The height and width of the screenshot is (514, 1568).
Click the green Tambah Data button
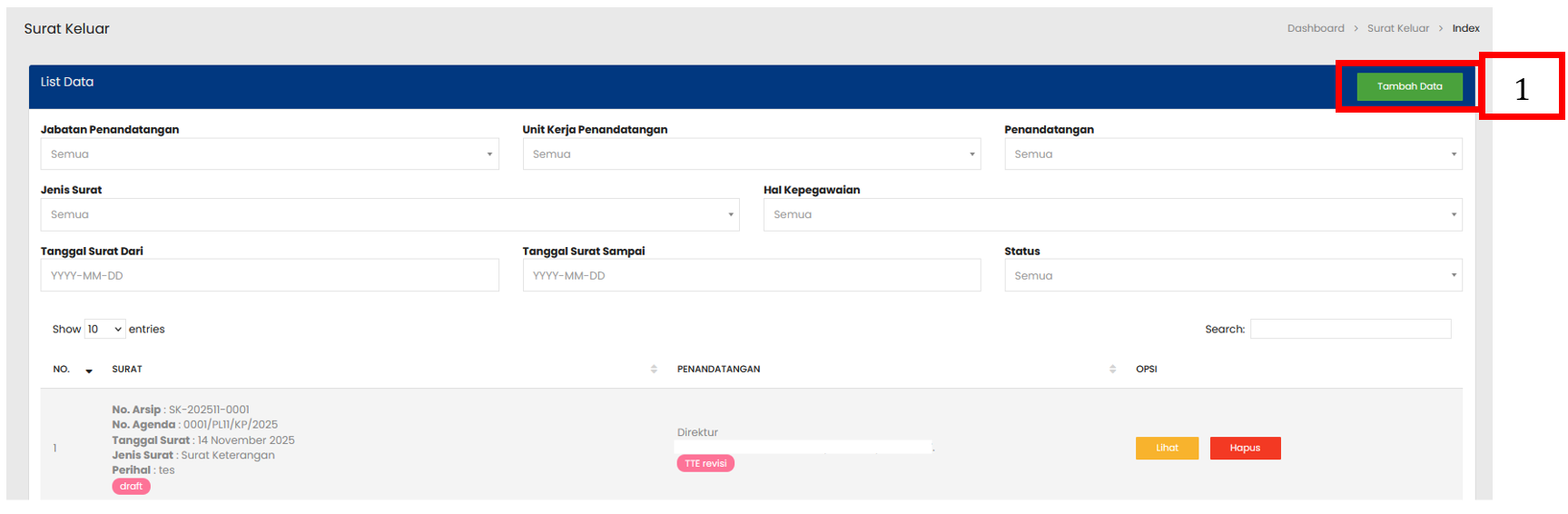point(1408,86)
